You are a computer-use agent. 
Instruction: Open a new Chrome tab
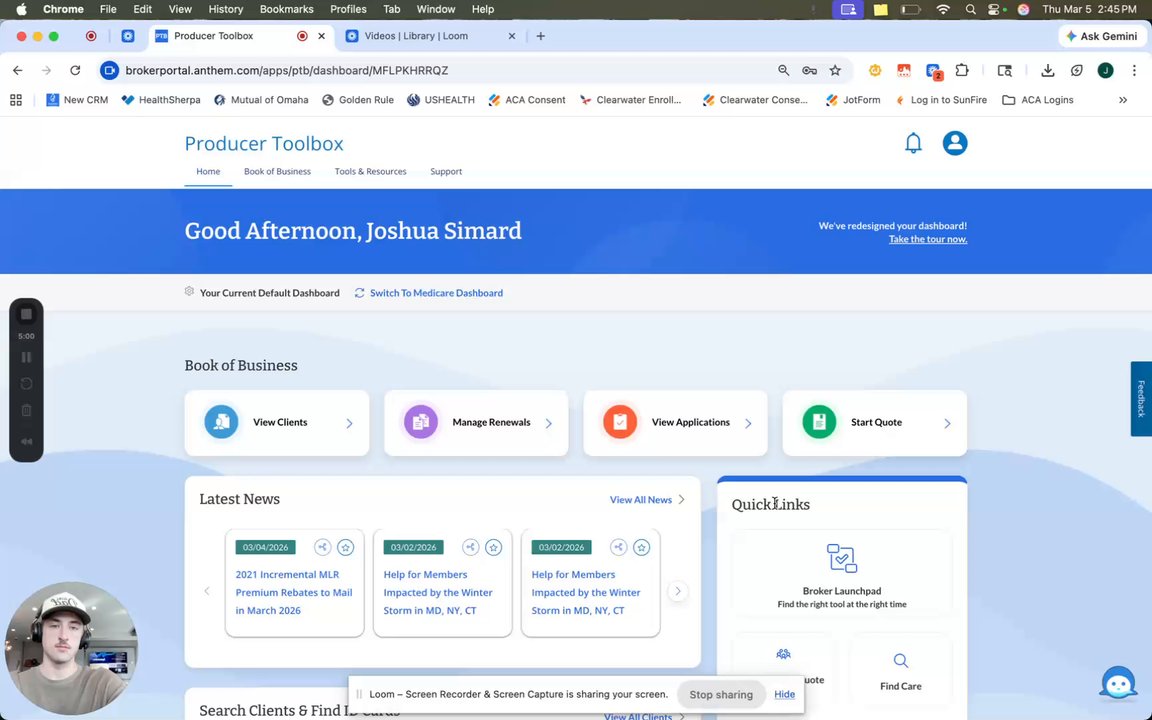(541, 36)
